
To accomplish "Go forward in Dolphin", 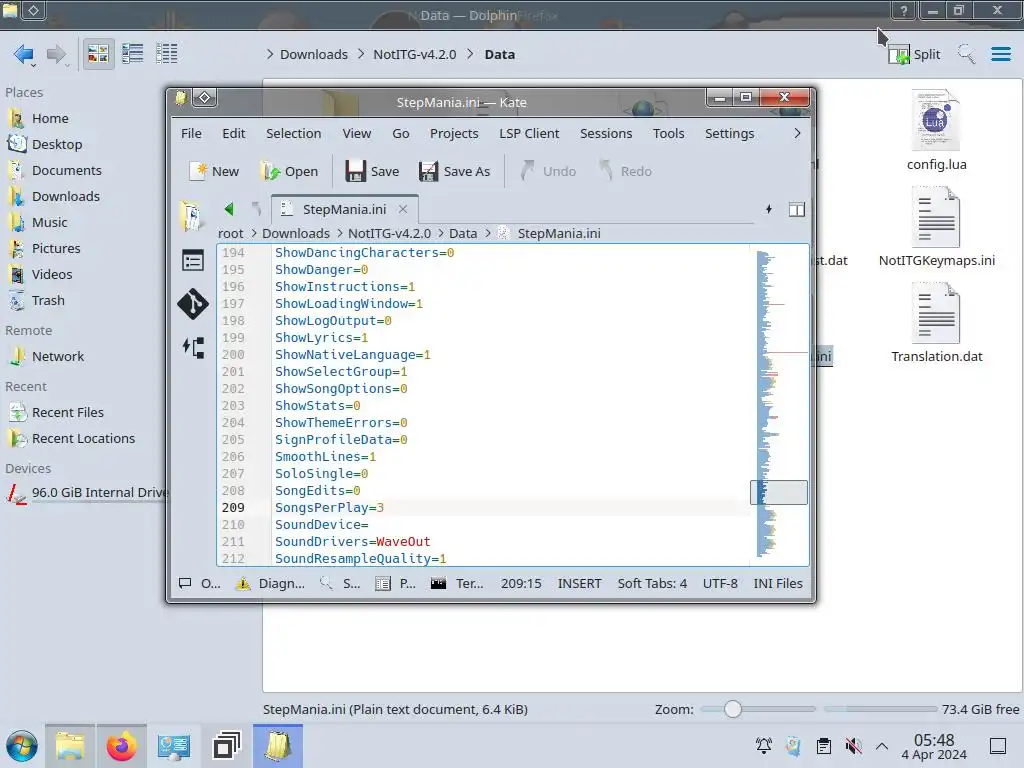I will pyautogui.click(x=57, y=54).
